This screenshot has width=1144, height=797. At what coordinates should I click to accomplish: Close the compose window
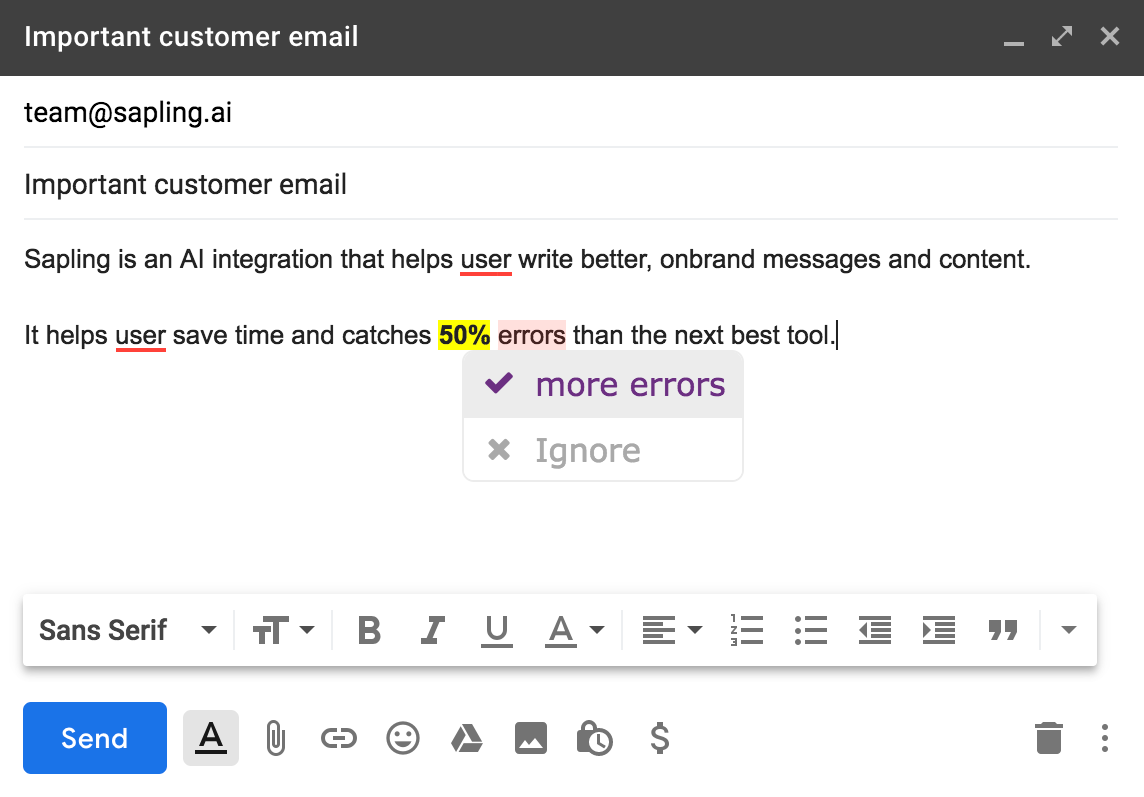(1110, 36)
